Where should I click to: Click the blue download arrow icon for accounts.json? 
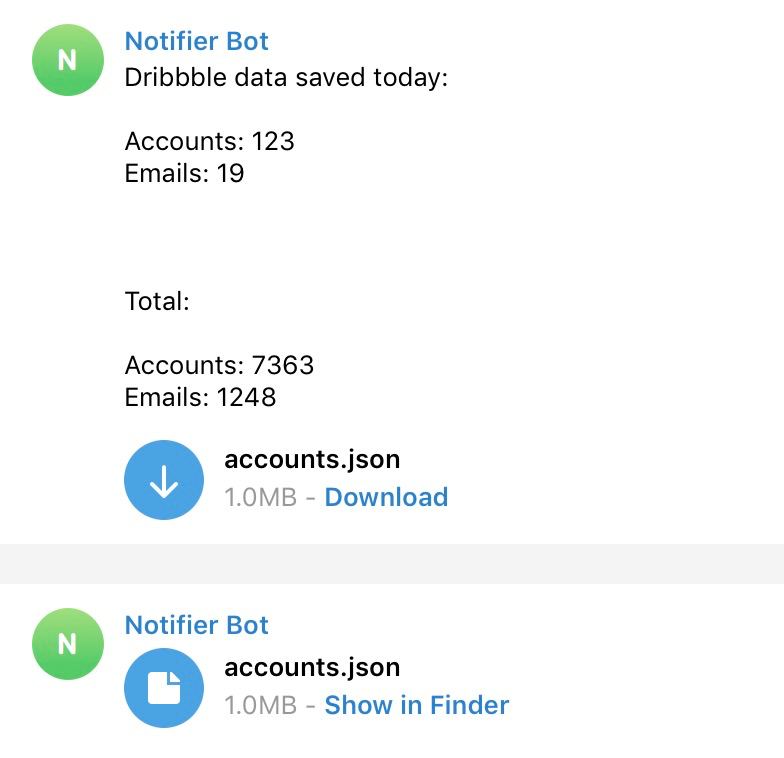pyautogui.click(x=164, y=480)
